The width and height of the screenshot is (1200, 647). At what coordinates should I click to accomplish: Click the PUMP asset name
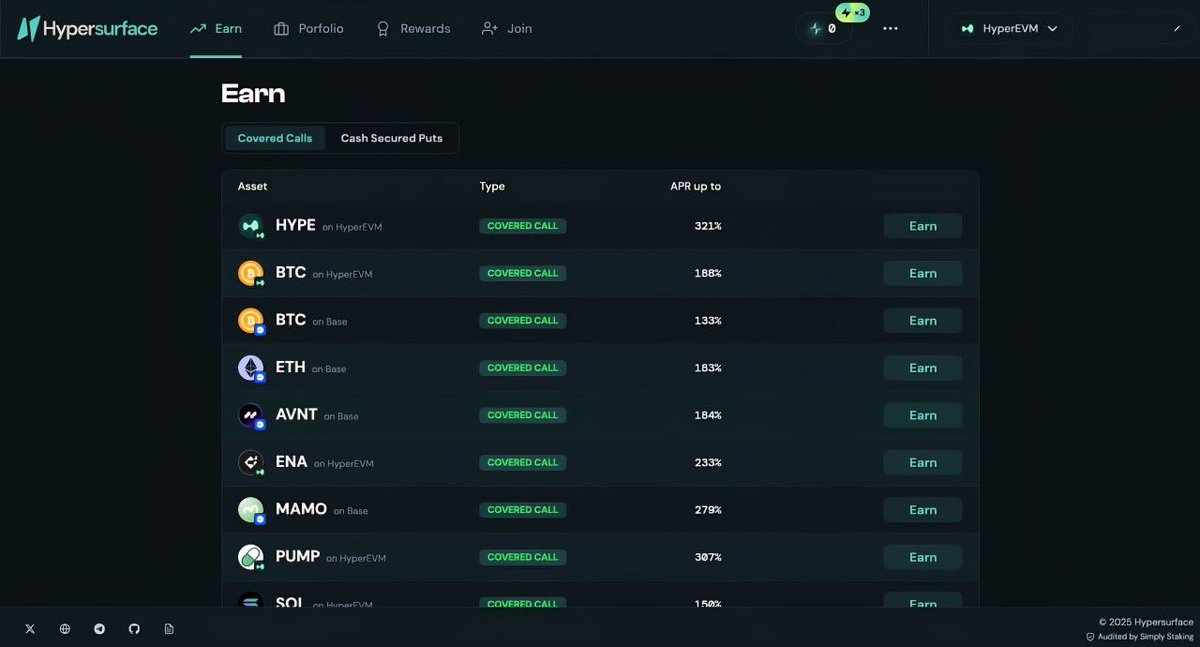297,556
